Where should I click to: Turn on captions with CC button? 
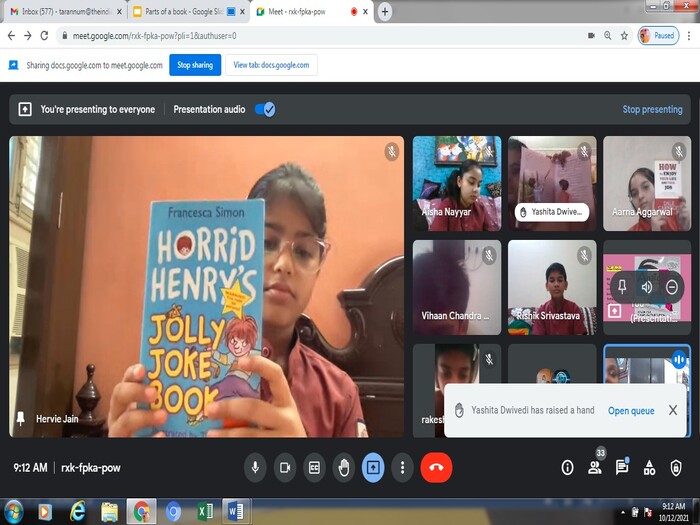point(314,467)
